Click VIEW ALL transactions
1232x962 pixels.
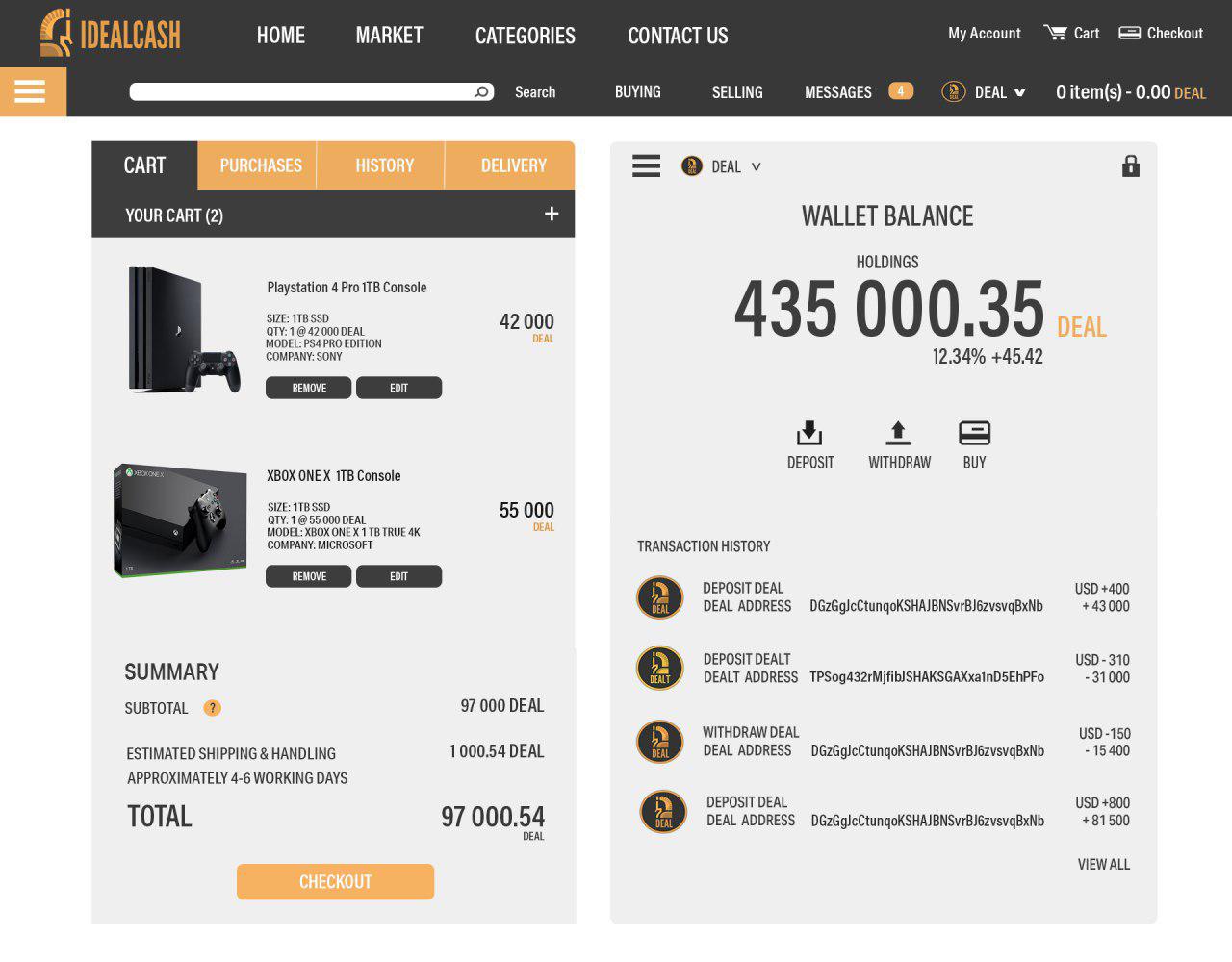[1103, 865]
